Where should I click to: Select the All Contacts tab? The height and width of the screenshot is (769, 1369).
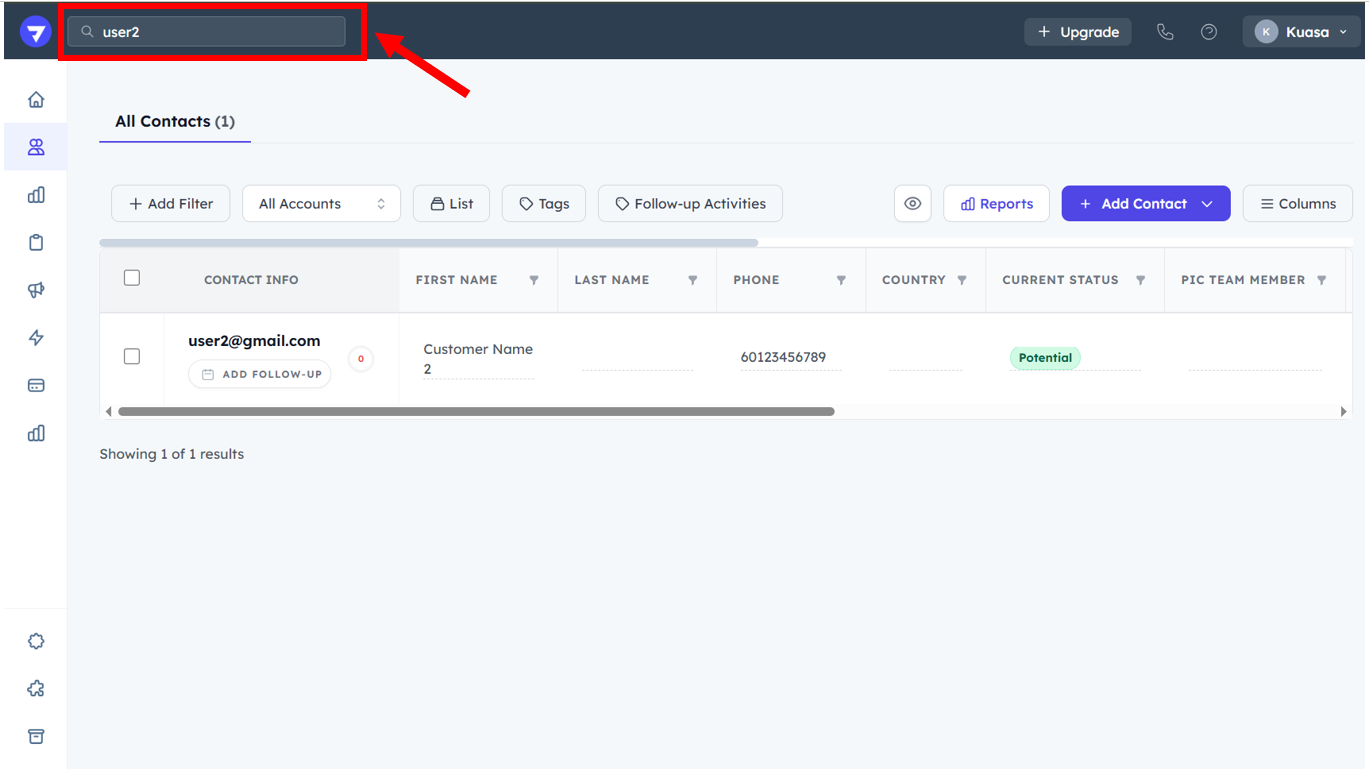(174, 122)
